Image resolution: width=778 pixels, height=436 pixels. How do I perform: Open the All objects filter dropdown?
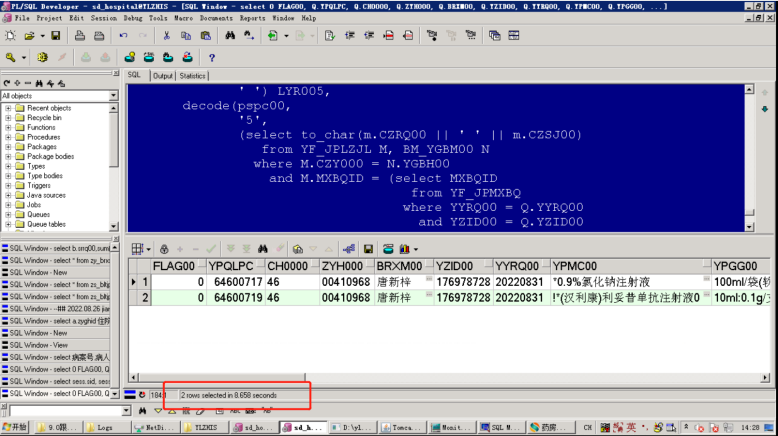114,95
